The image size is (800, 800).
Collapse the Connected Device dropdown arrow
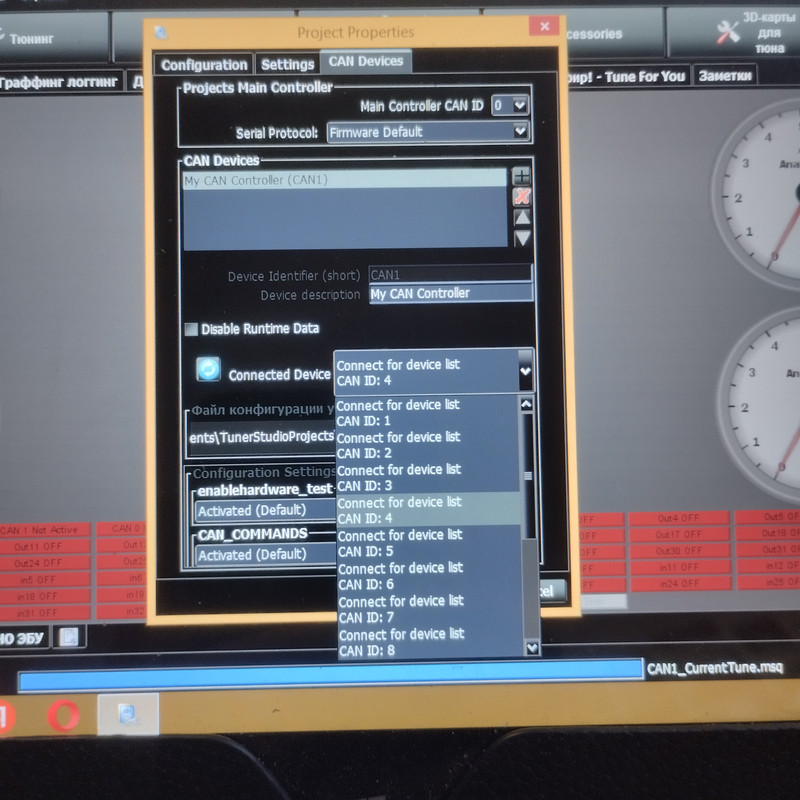526,371
